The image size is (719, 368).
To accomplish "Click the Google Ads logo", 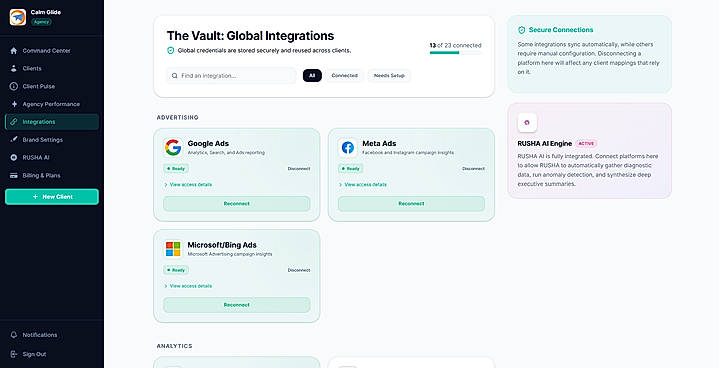I will point(173,148).
